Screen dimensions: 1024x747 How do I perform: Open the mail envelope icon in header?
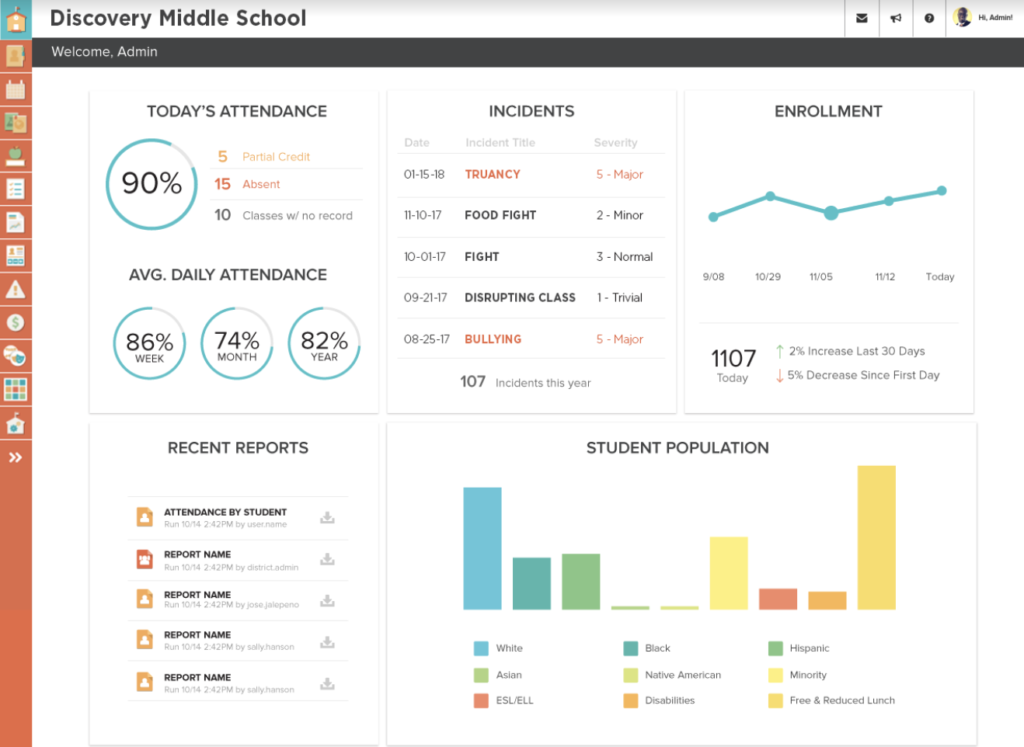(862, 18)
